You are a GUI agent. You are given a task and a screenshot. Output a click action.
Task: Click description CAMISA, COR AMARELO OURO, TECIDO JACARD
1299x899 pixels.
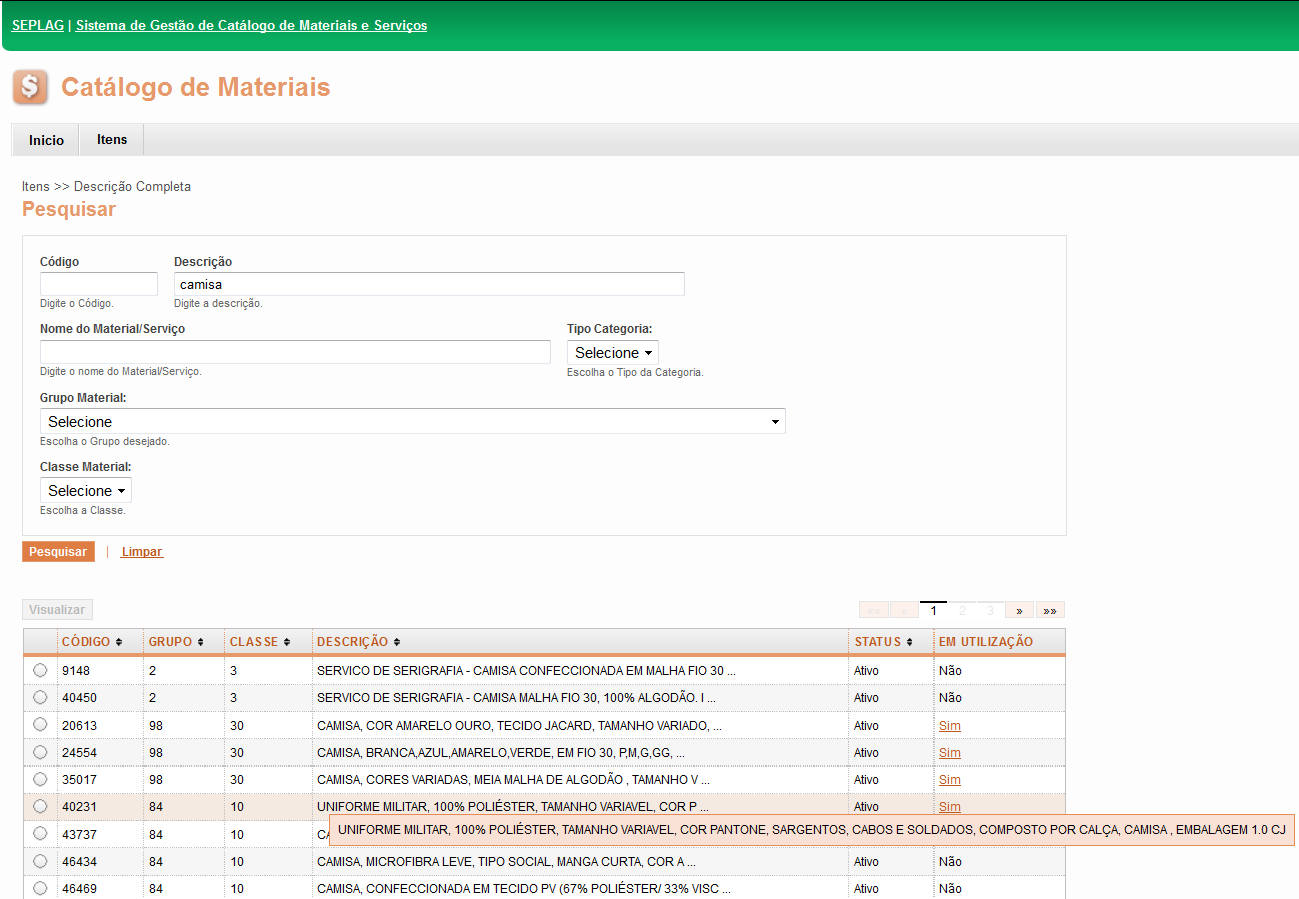tap(519, 725)
